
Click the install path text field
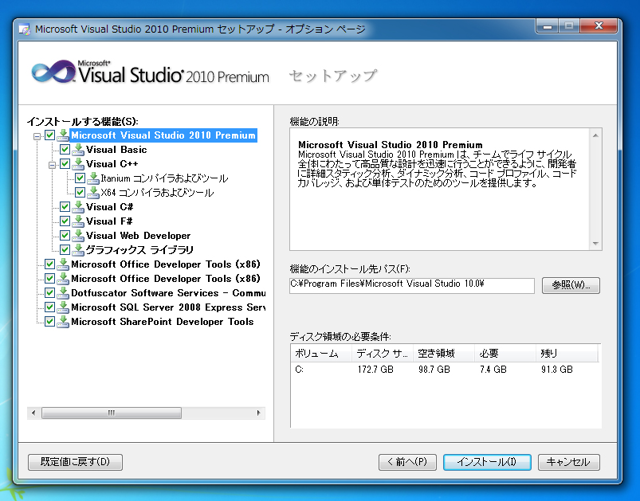click(412, 285)
